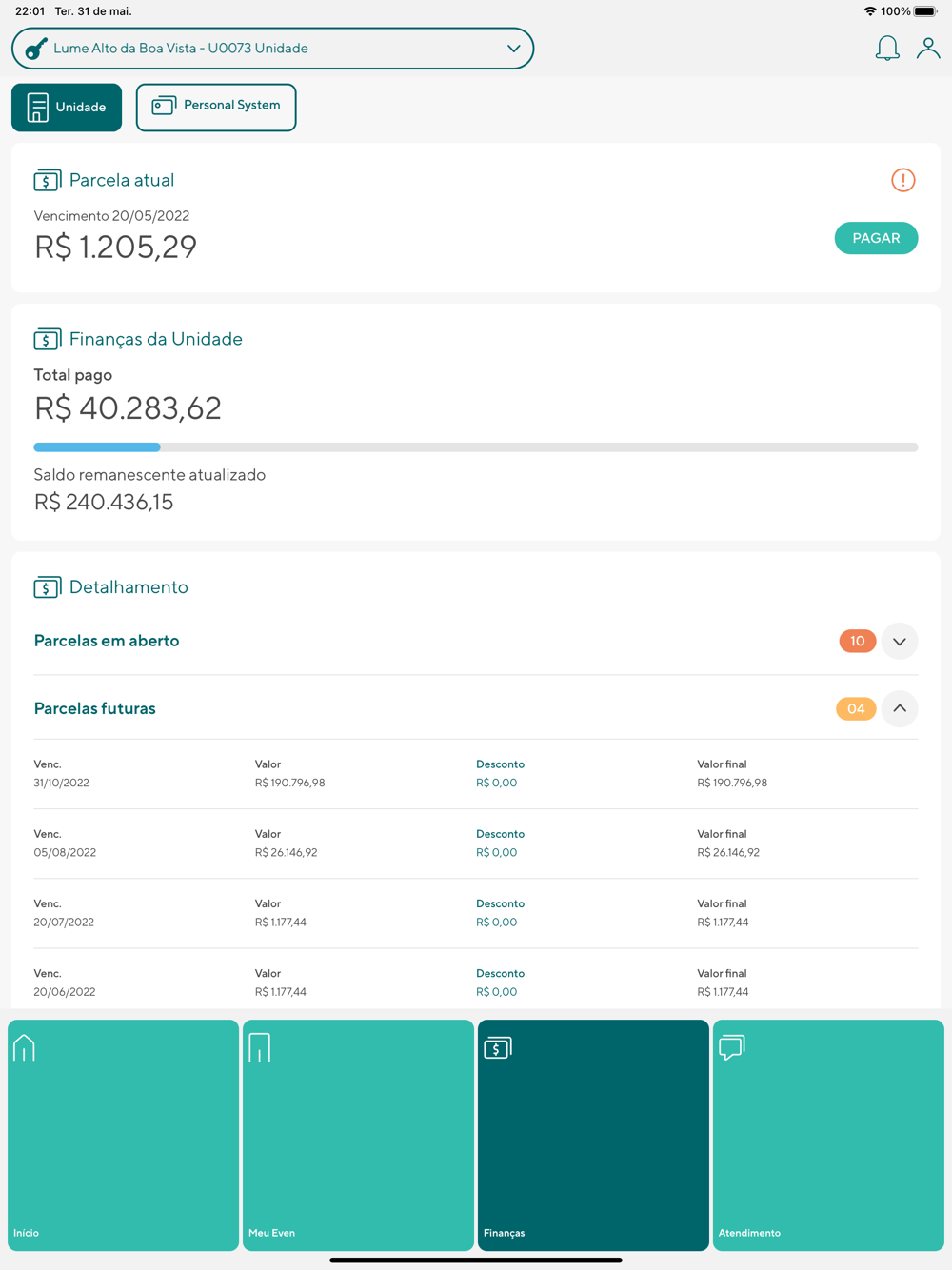Open Atendimento in bottom navigation
This screenshot has width=952, height=1270.
(828, 1135)
